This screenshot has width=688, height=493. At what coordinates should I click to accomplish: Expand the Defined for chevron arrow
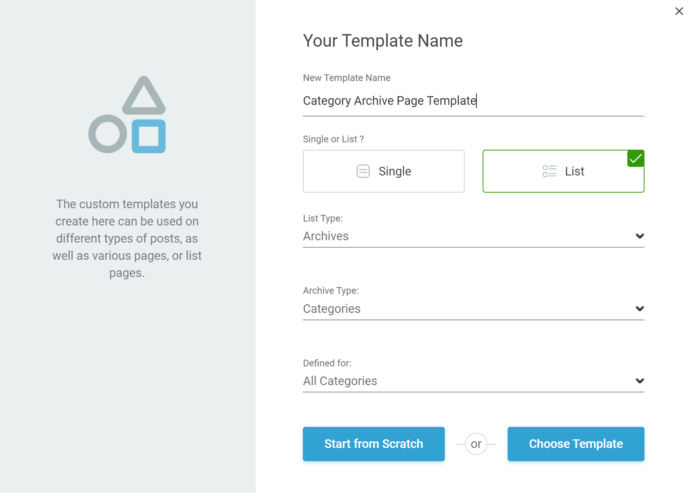(x=640, y=381)
